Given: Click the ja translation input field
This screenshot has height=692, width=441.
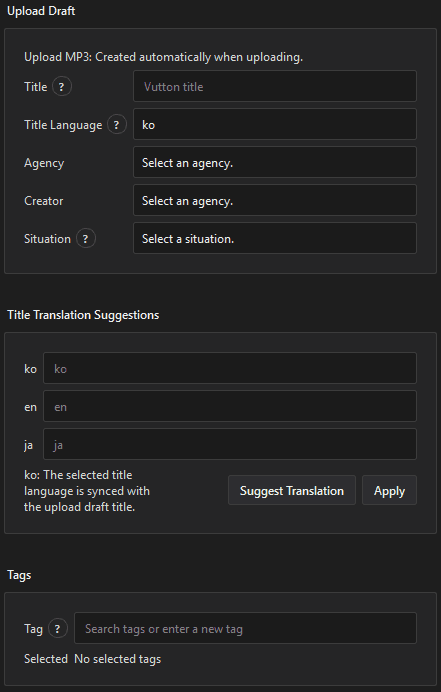Looking at the screenshot, I should pos(230,444).
